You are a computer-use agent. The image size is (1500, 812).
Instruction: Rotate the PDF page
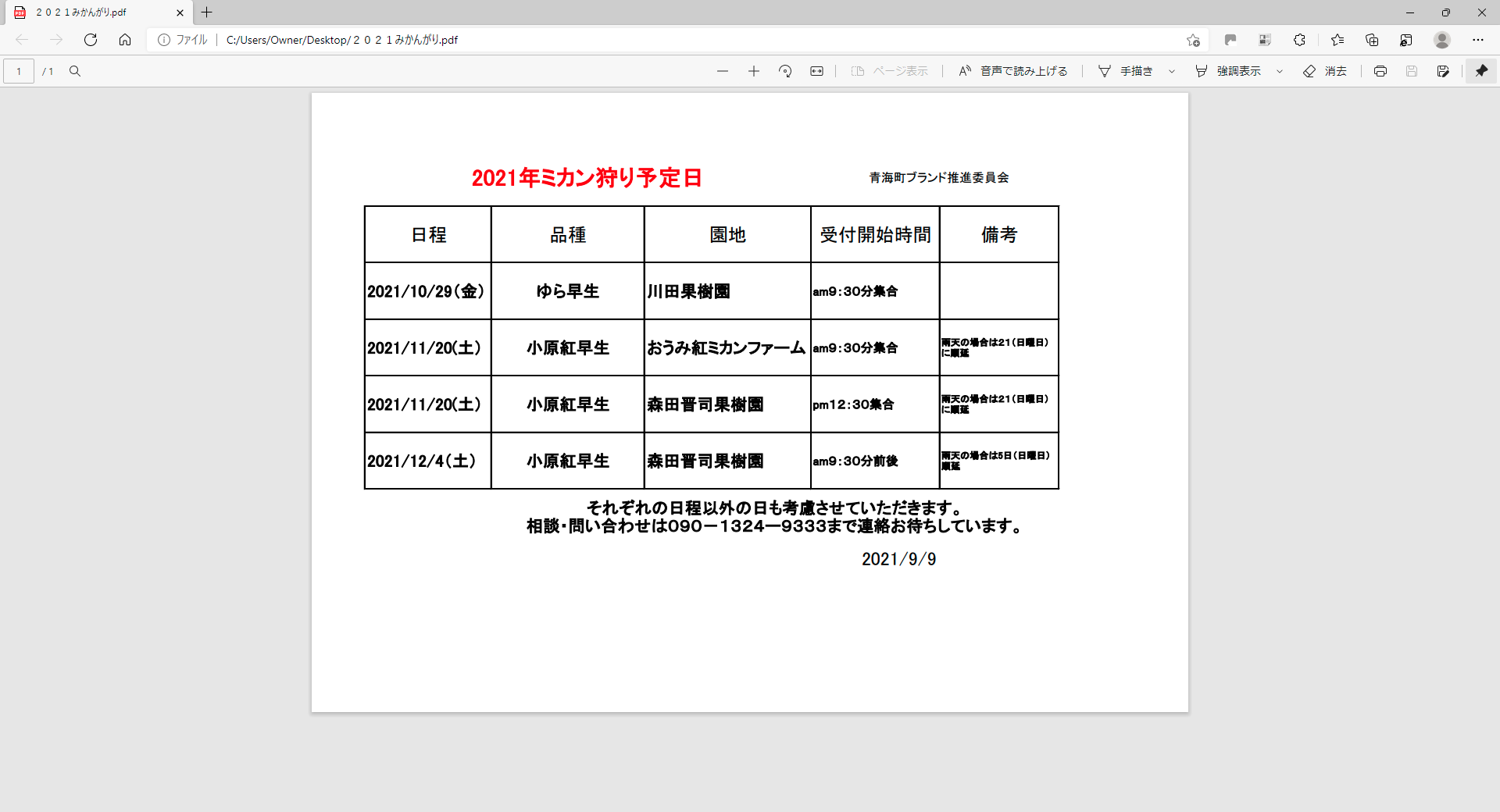(x=785, y=71)
